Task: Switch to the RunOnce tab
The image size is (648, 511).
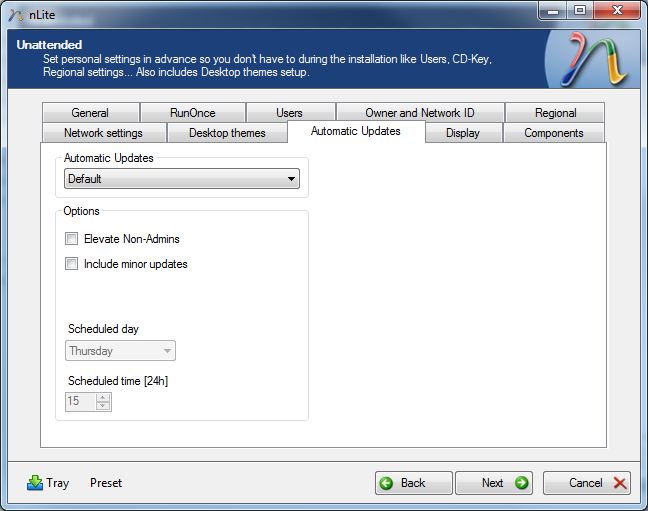Action: [x=193, y=113]
